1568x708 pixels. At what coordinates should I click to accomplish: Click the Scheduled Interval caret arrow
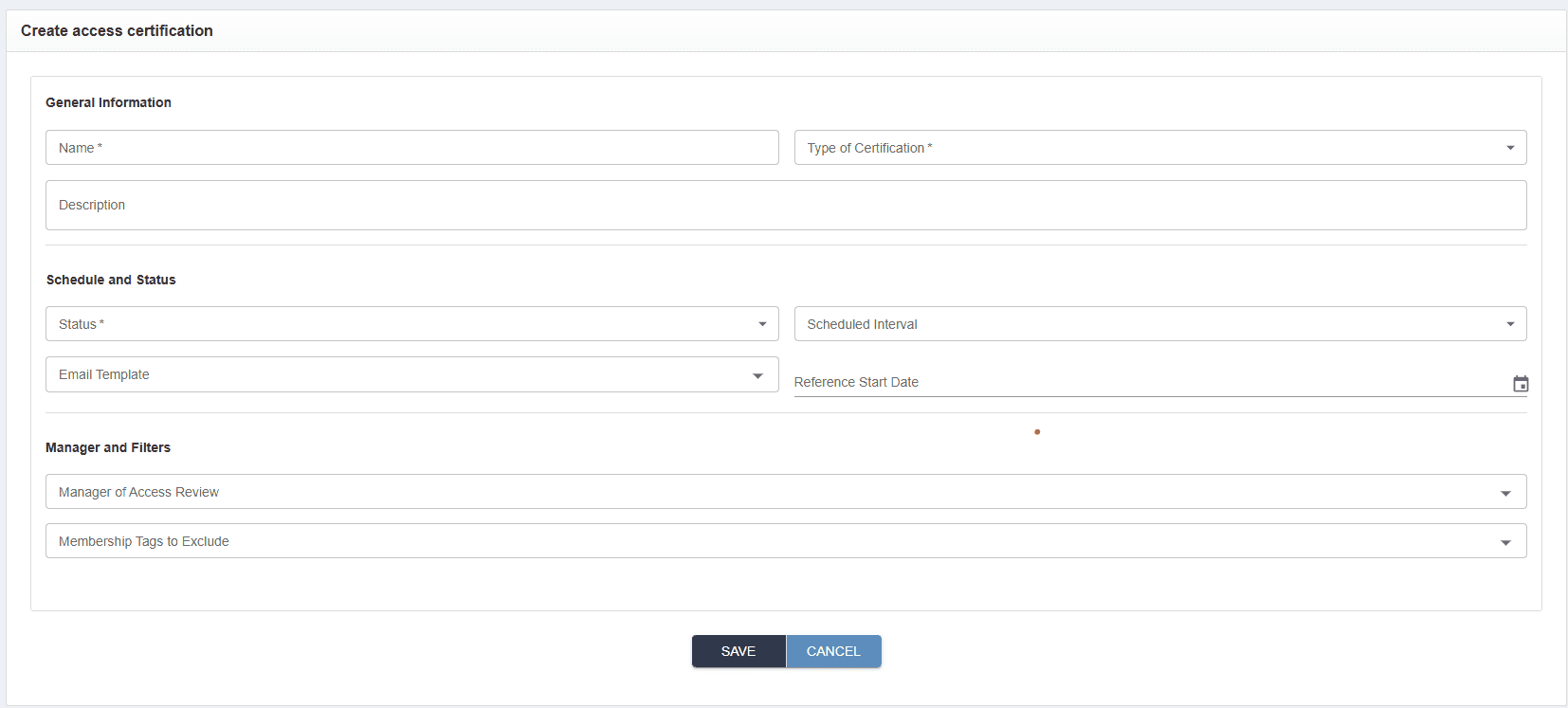tap(1510, 324)
